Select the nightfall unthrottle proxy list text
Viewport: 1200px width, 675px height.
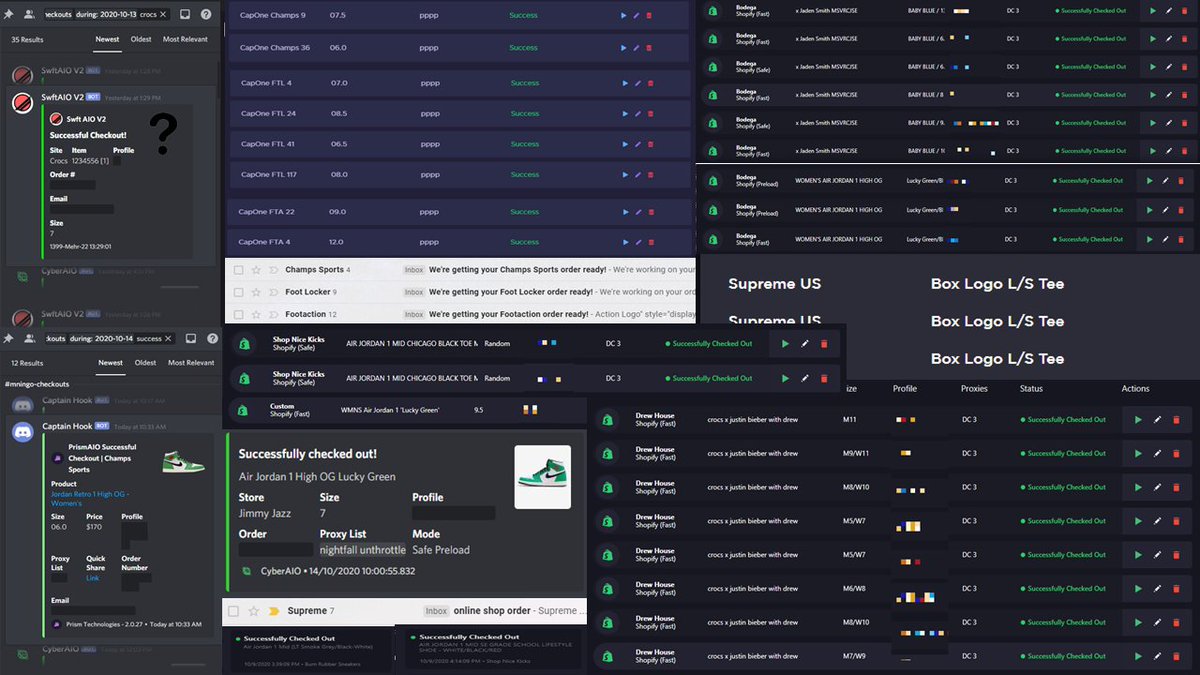[x=363, y=550]
